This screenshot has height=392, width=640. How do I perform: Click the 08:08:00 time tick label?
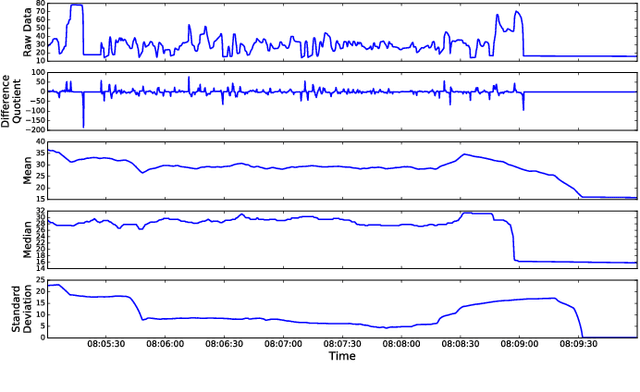(x=401, y=344)
